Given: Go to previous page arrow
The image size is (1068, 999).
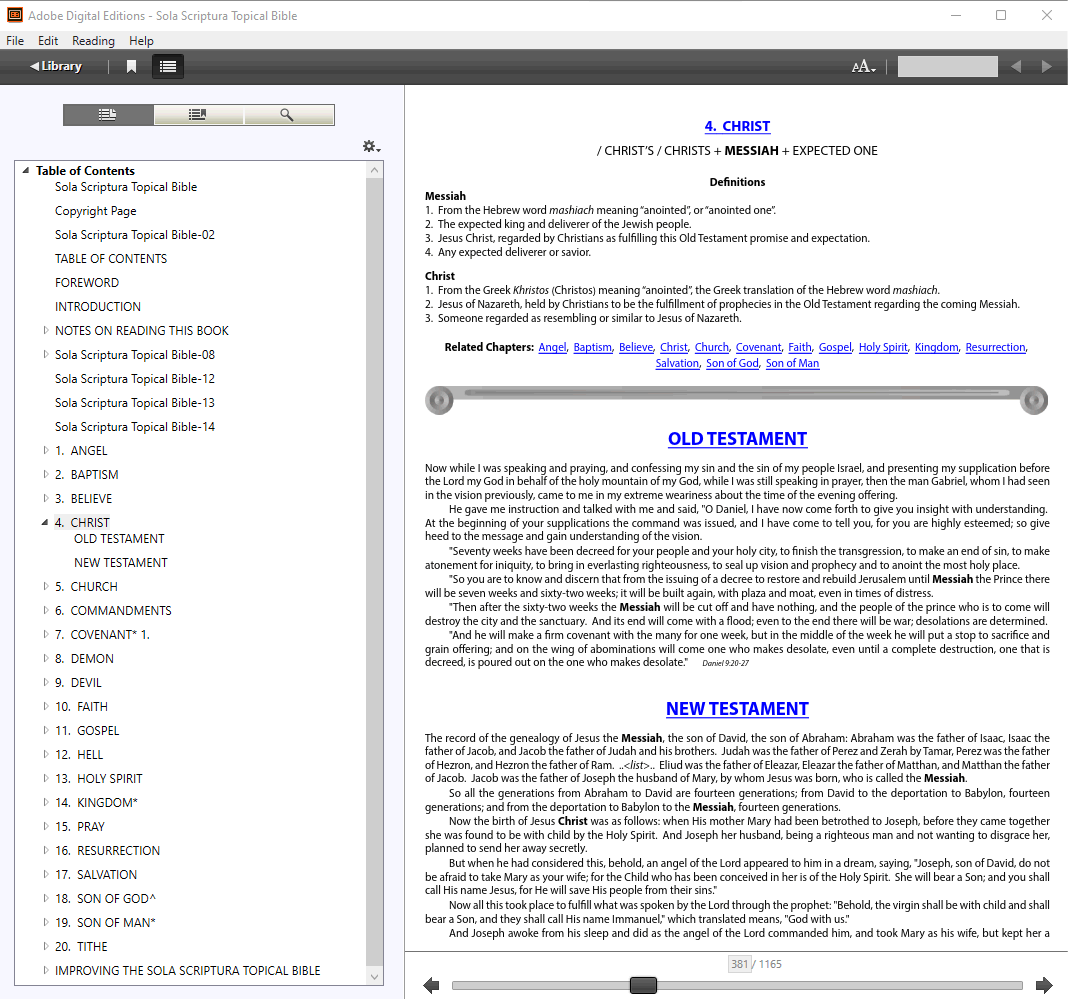Looking at the screenshot, I should point(430,985).
